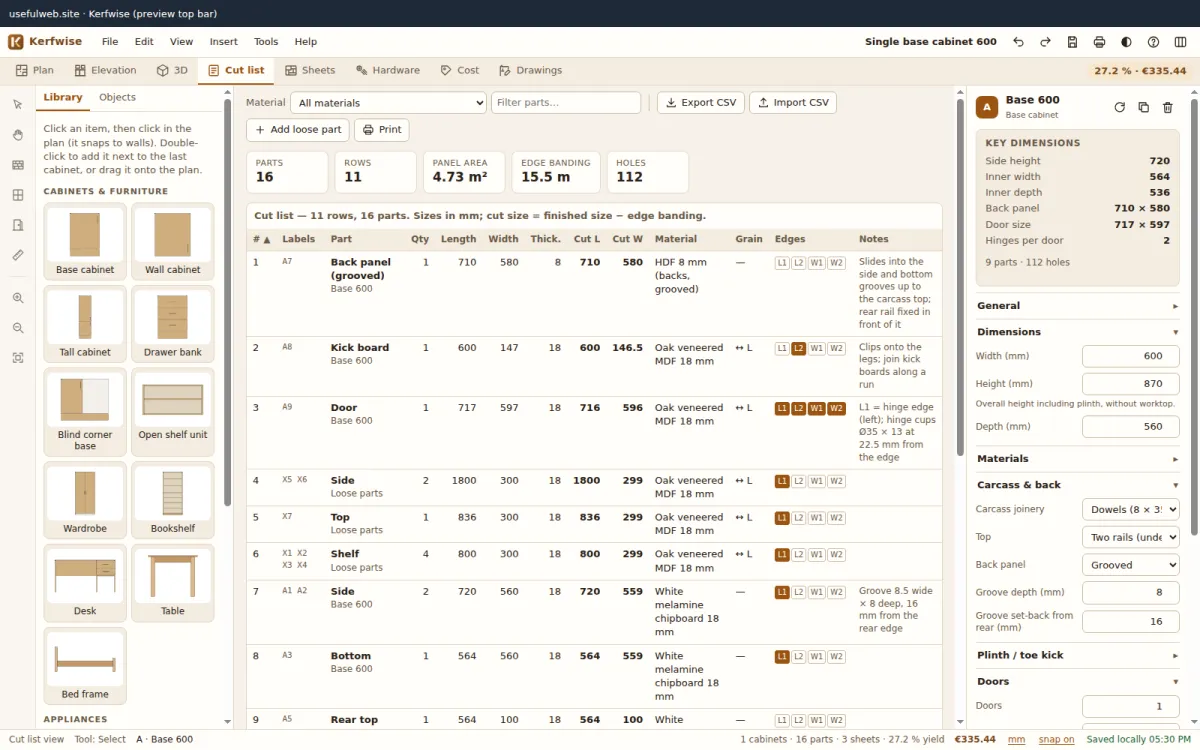This screenshot has height=750, width=1200.
Task: Toggle snap on in the status bar
Action: 1056,739
